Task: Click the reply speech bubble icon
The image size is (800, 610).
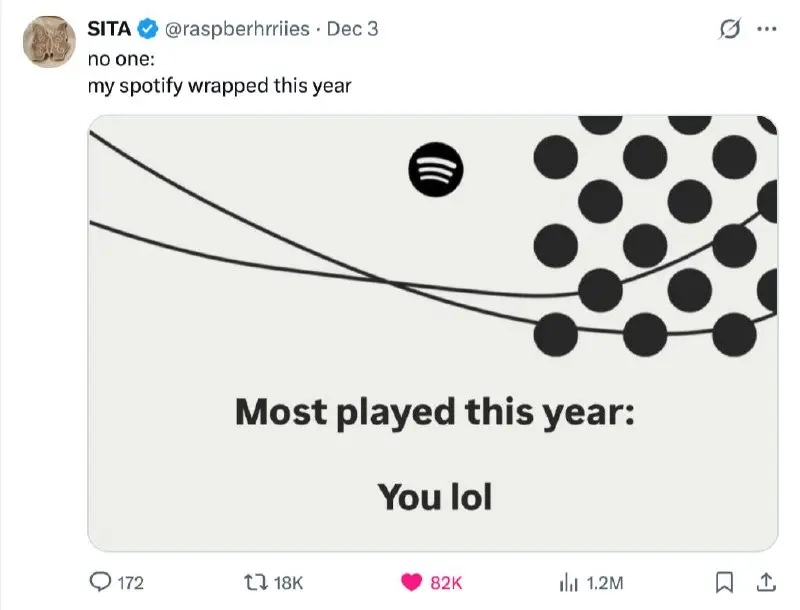Action: [101, 582]
